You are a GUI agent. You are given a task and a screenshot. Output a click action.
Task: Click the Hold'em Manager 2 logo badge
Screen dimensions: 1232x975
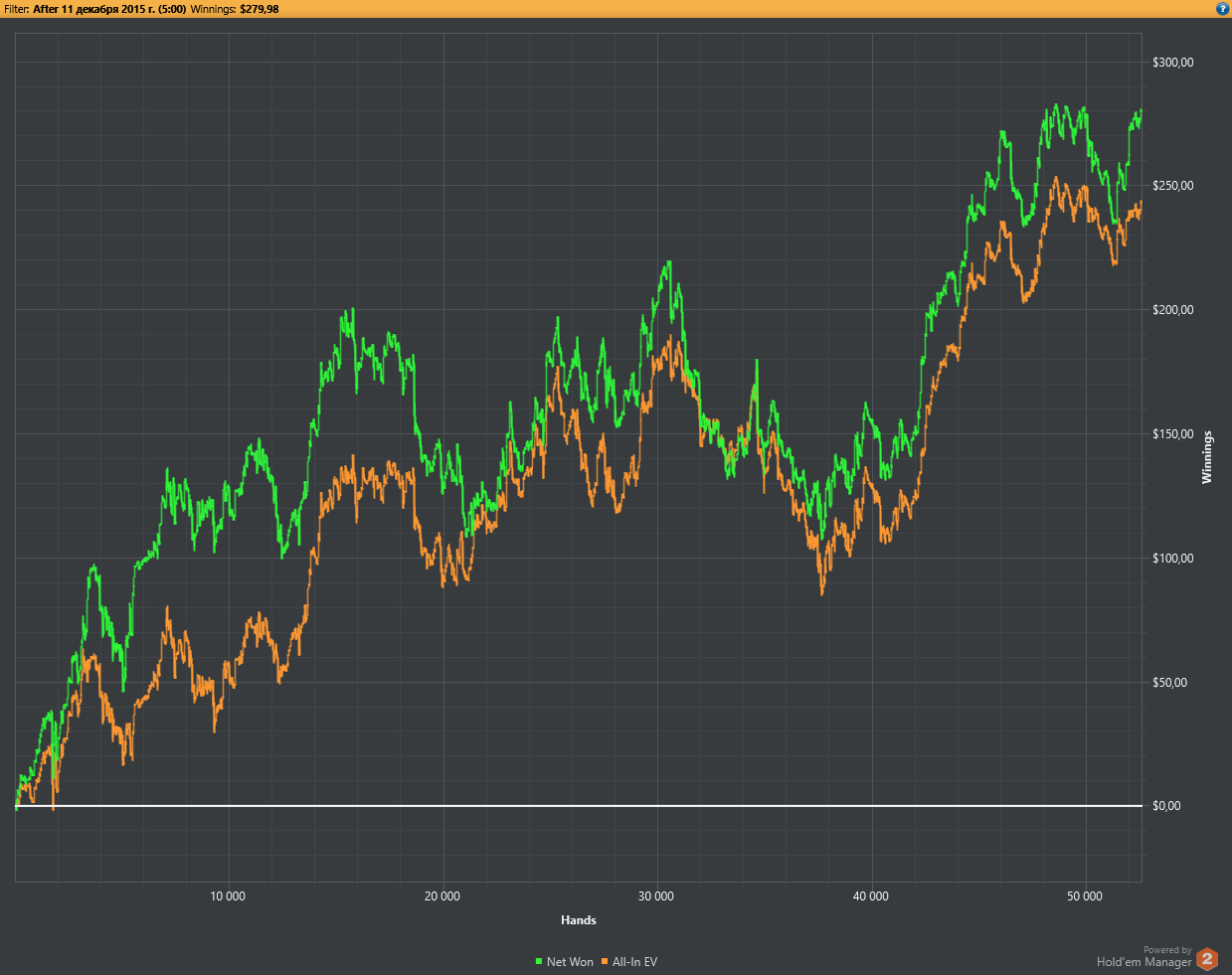coord(1207,958)
